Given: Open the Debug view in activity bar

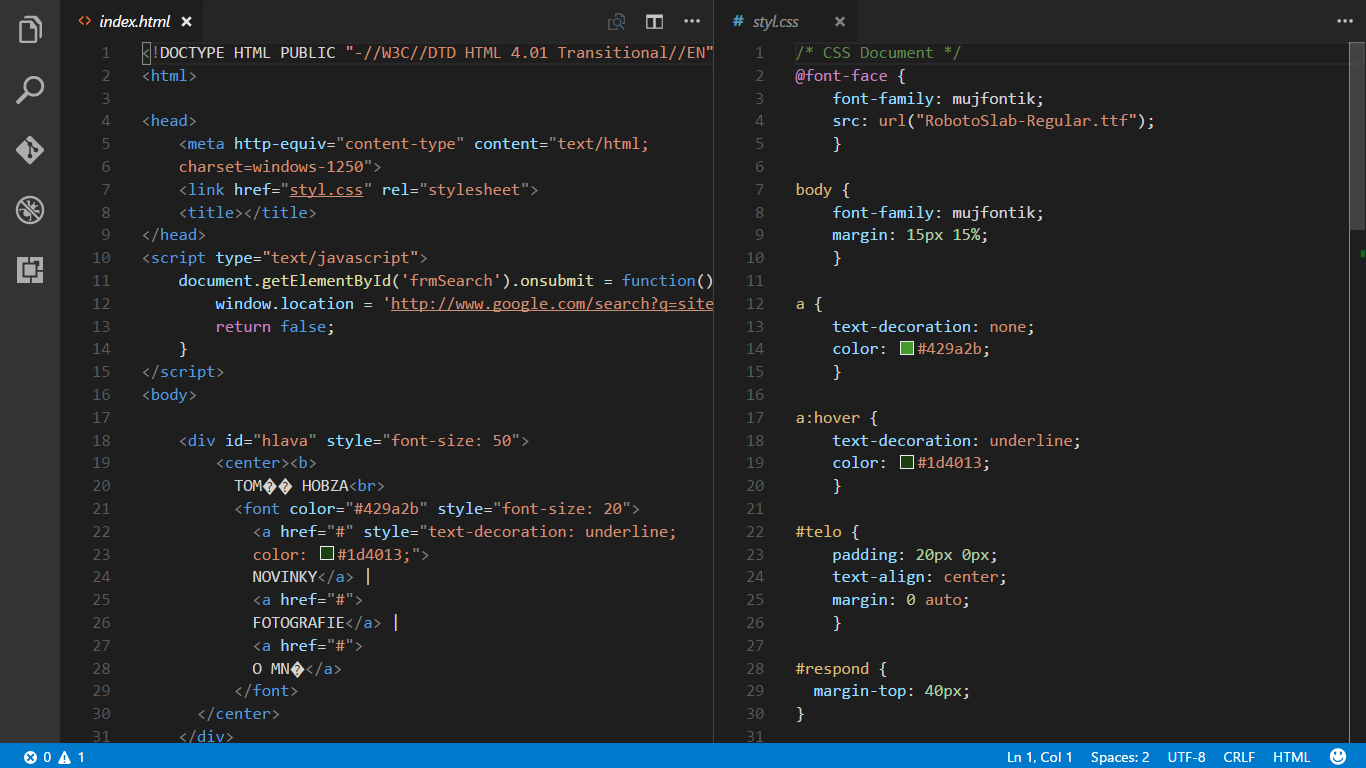Looking at the screenshot, I should [30, 210].
